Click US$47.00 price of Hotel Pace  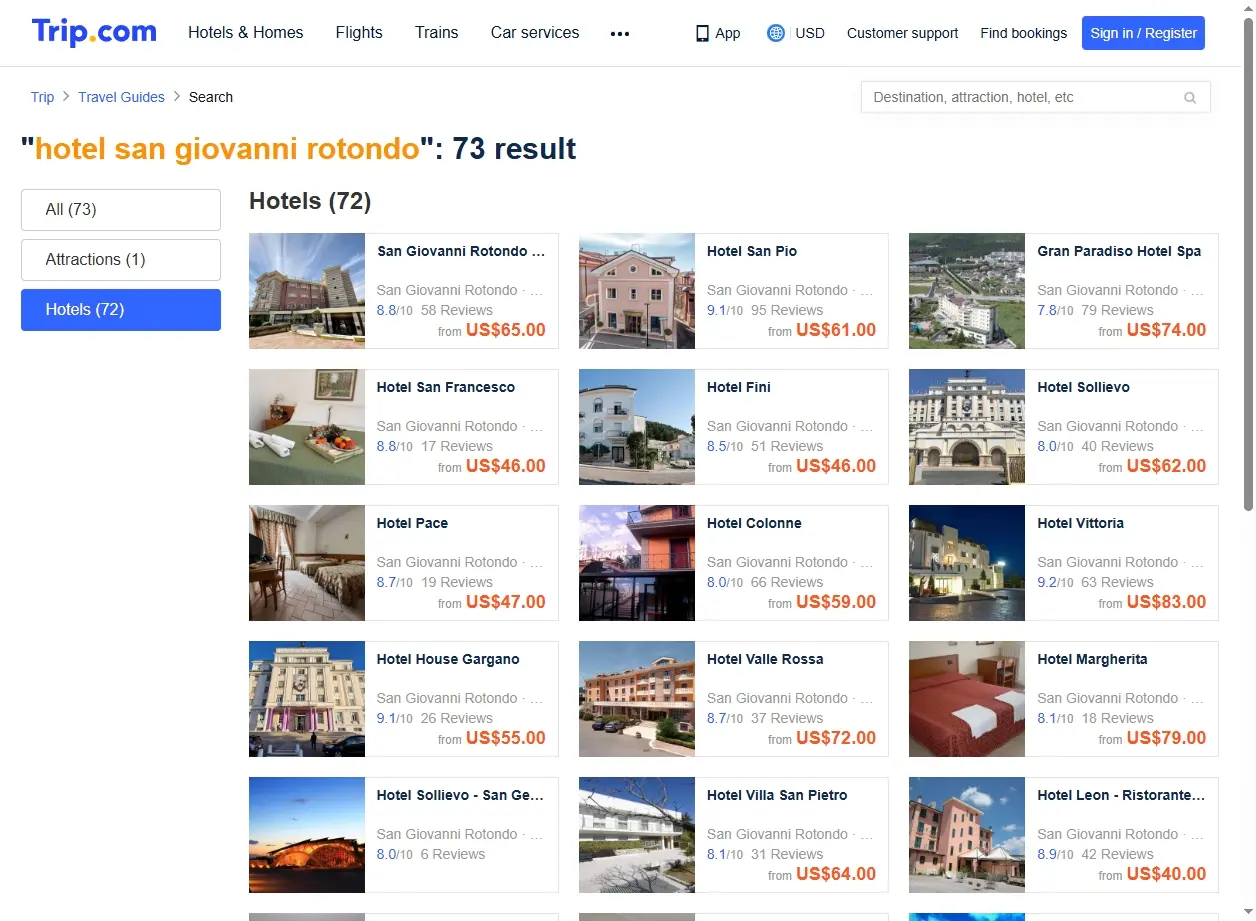coord(506,602)
